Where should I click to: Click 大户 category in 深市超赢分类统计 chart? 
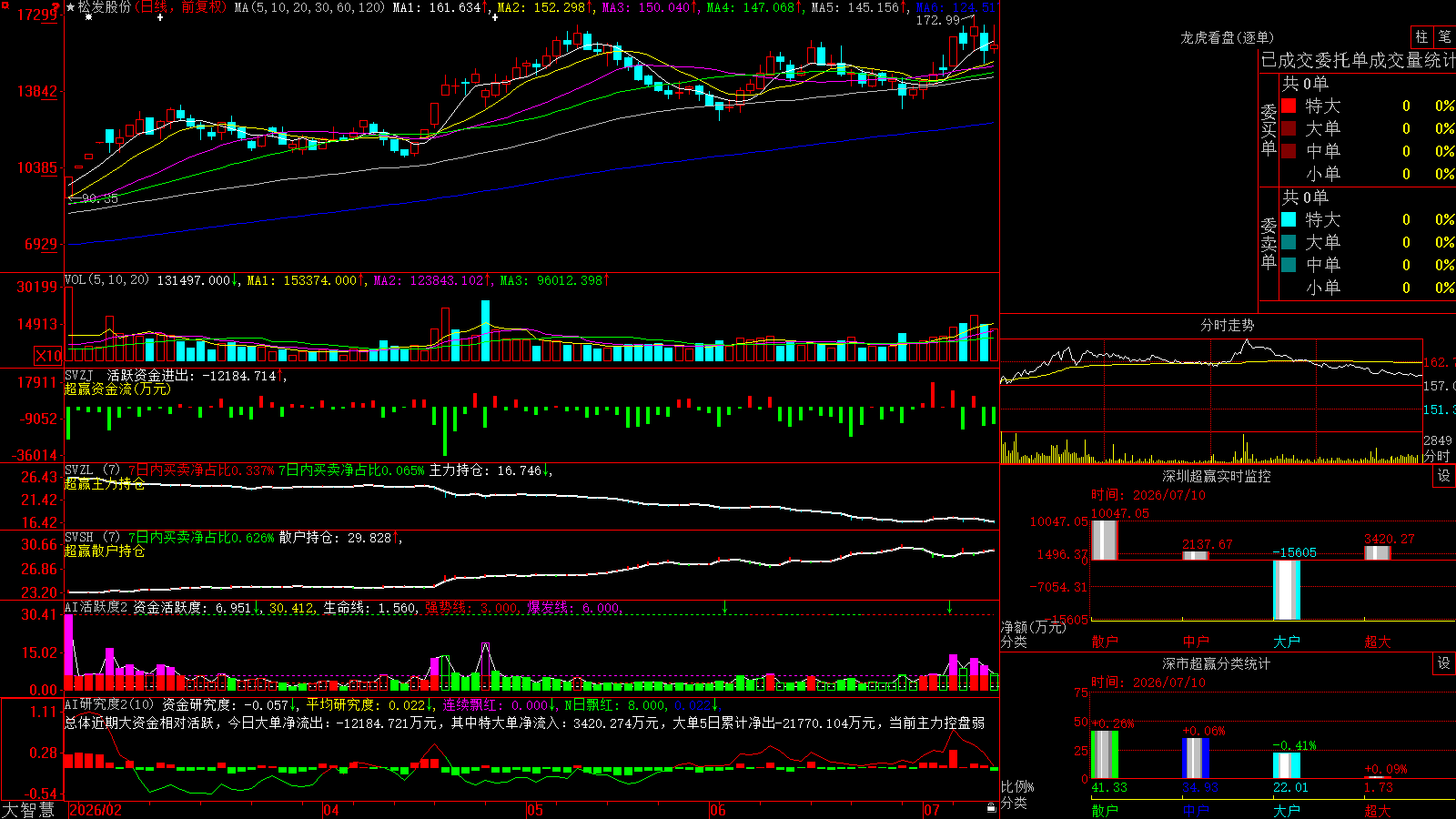click(x=1287, y=810)
